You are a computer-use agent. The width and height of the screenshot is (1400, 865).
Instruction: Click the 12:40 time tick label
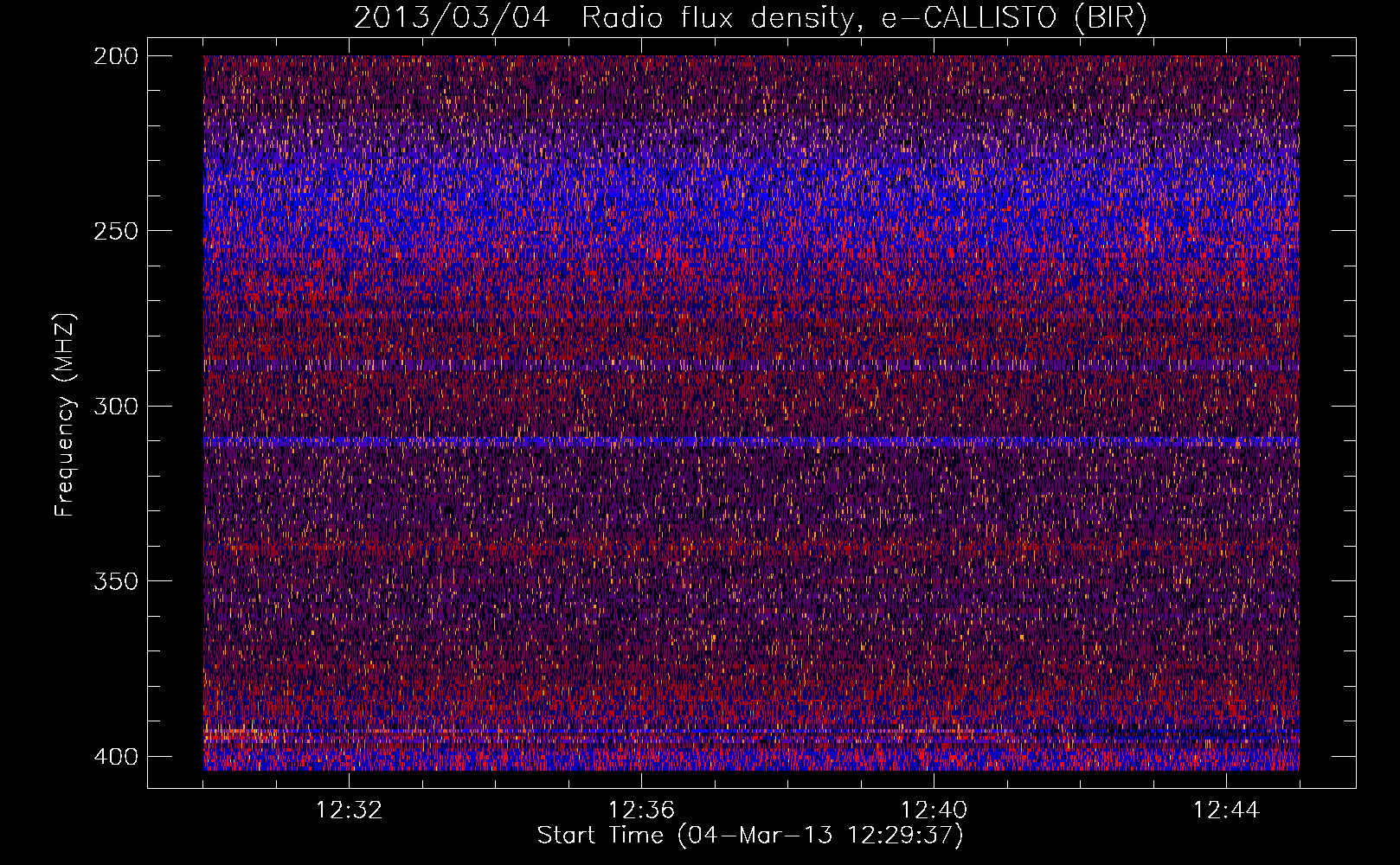(934, 811)
